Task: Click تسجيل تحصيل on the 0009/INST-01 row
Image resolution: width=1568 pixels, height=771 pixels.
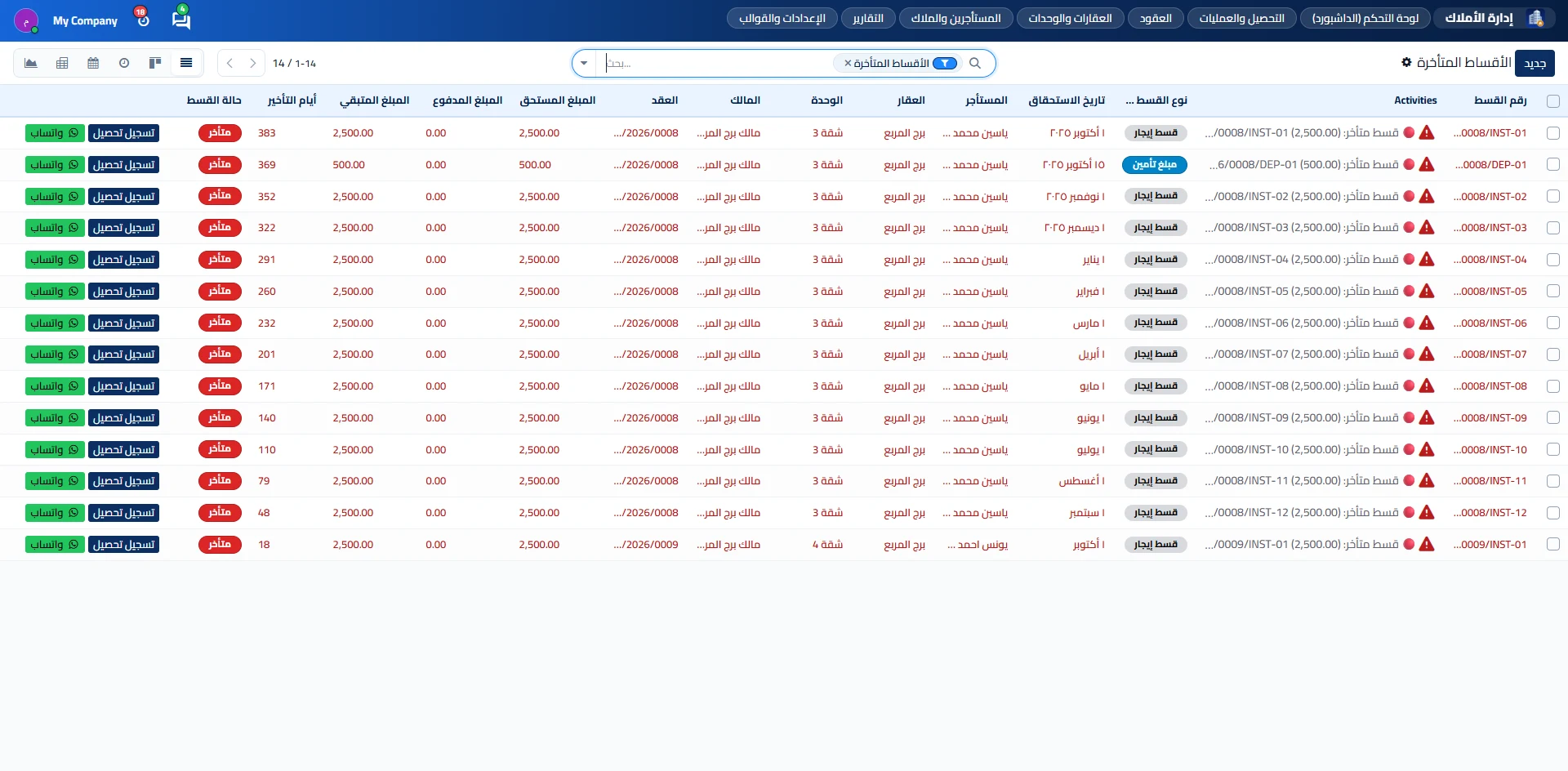Action: pos(123,544)
